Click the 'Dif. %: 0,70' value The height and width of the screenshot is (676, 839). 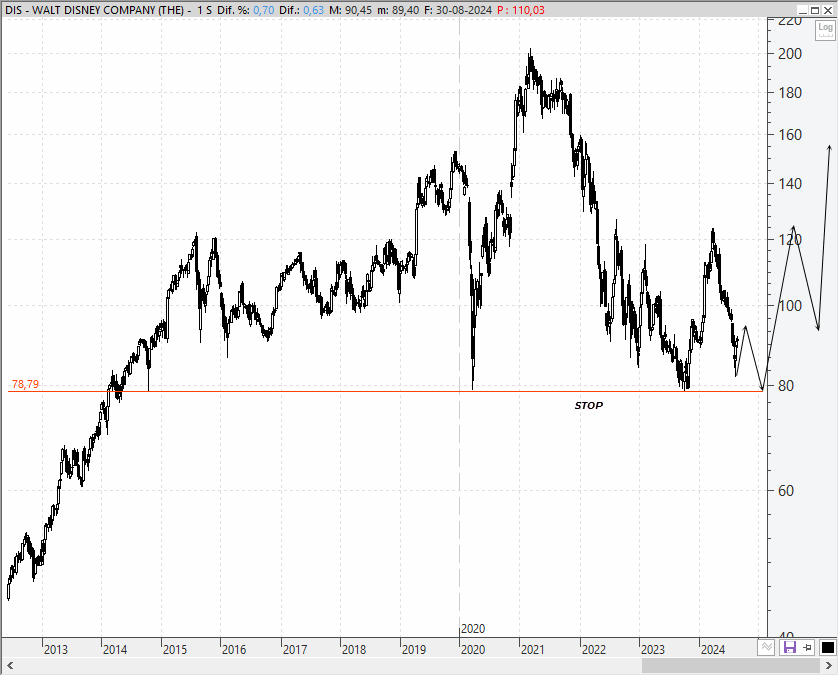246,10
